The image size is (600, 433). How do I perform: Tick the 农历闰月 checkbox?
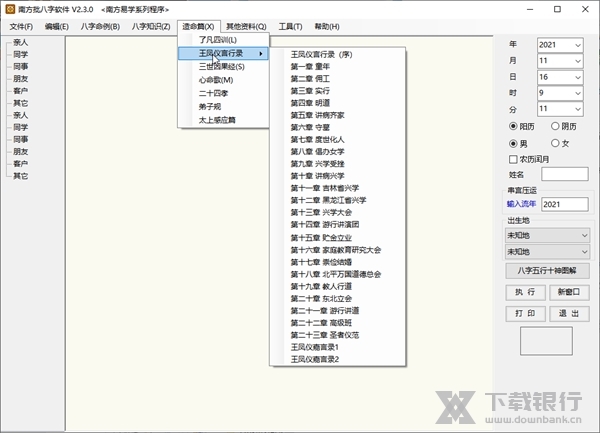pyautogui.click(x=513, y=159)
